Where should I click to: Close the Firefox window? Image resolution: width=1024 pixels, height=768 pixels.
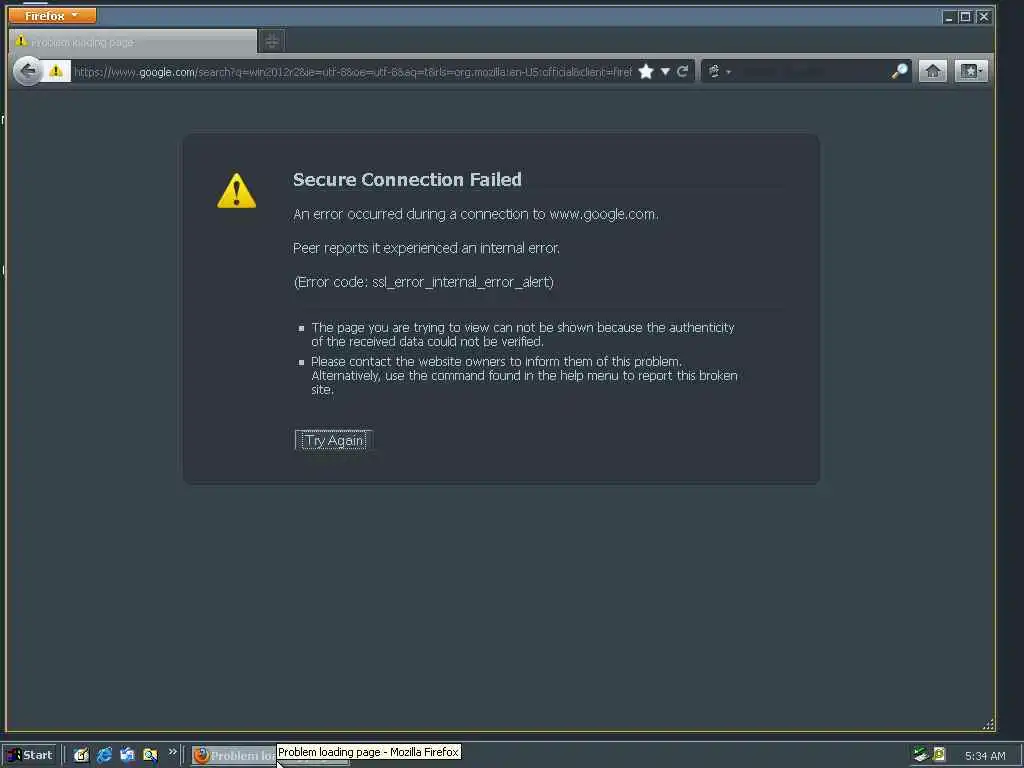[984, 17]
